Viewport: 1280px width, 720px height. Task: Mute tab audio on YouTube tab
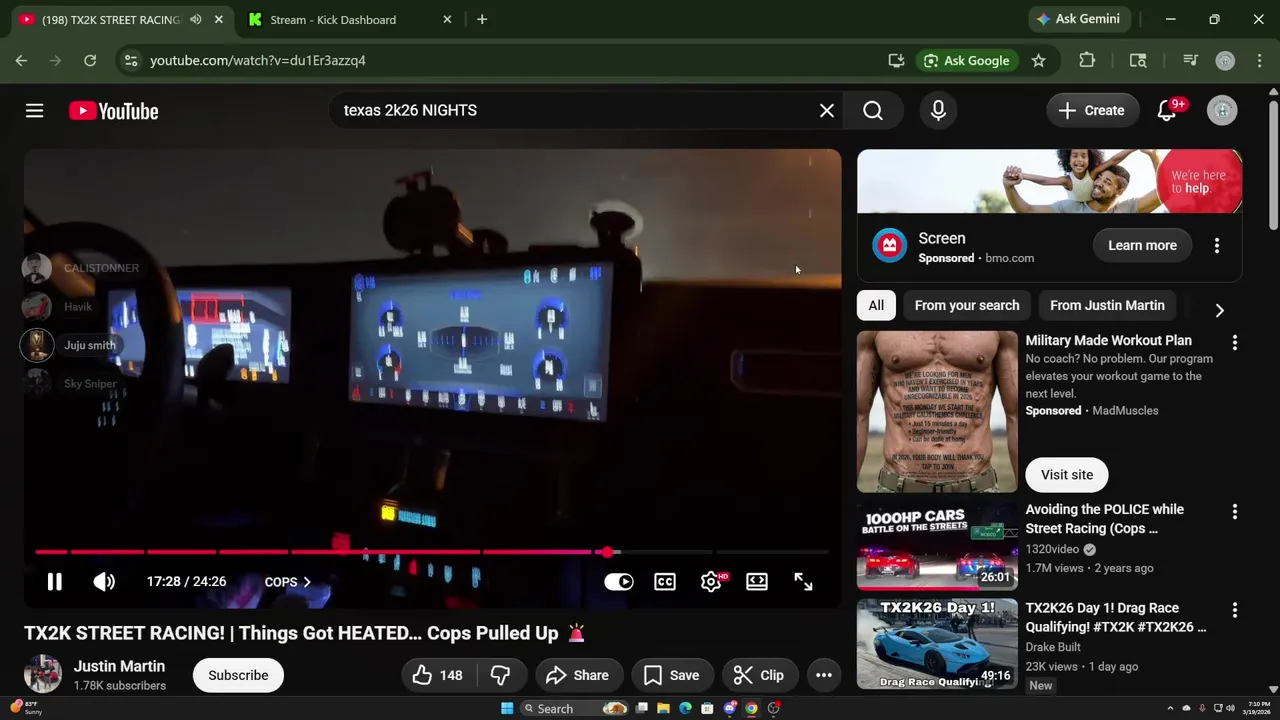click(196, 19)
